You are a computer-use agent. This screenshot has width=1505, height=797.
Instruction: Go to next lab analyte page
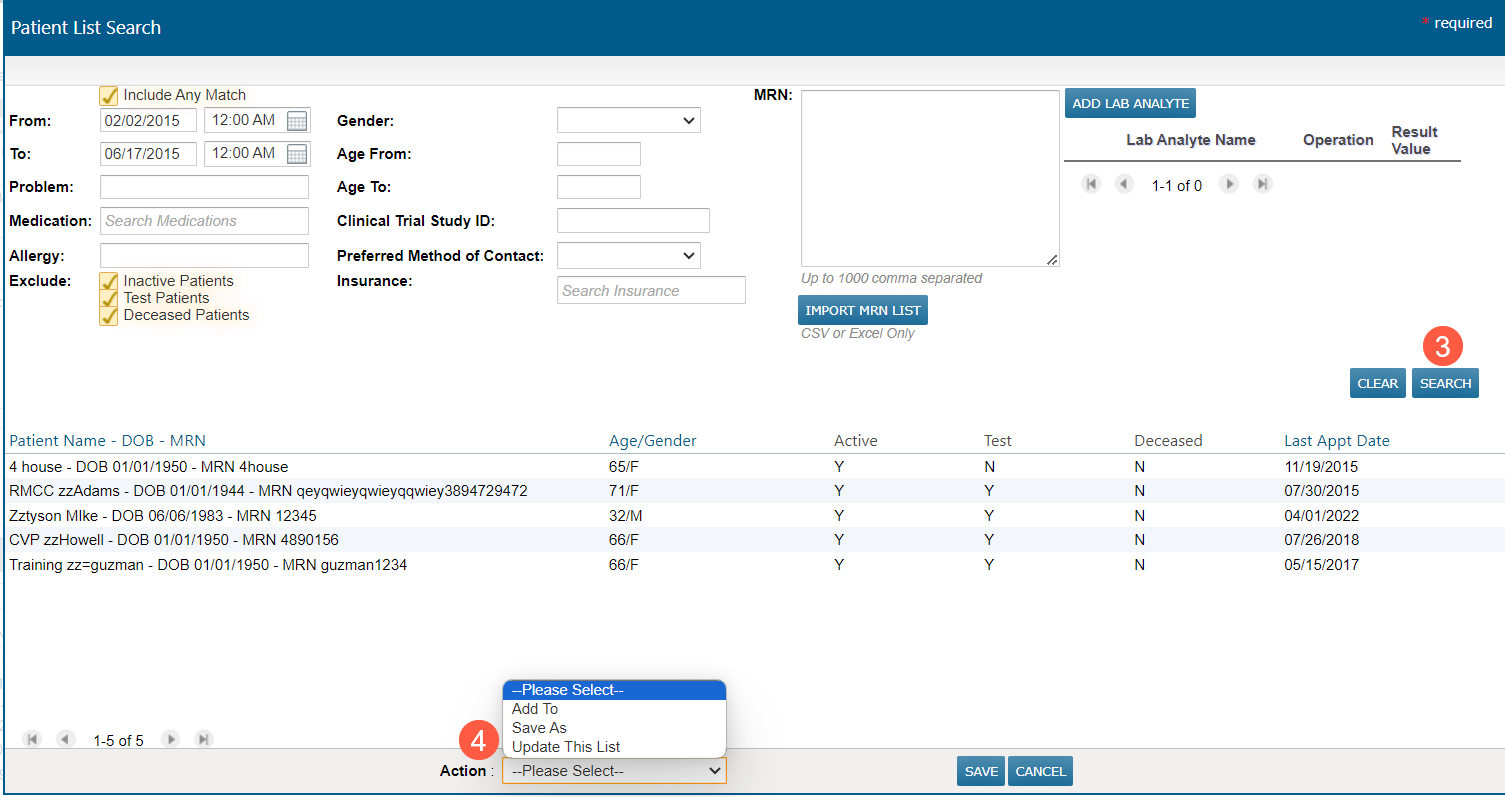point(1230,185)
